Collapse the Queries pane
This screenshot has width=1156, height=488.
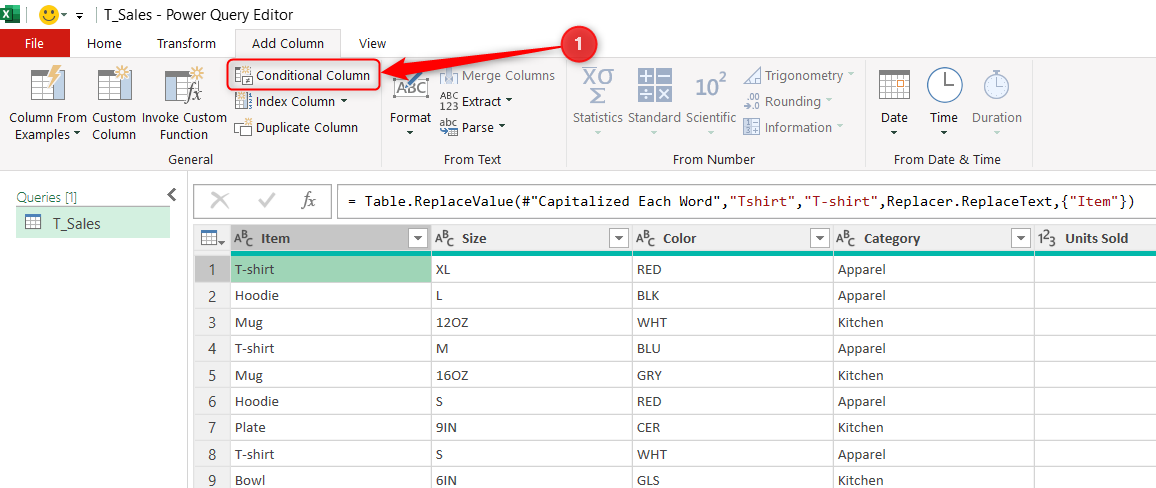point(171,195)
